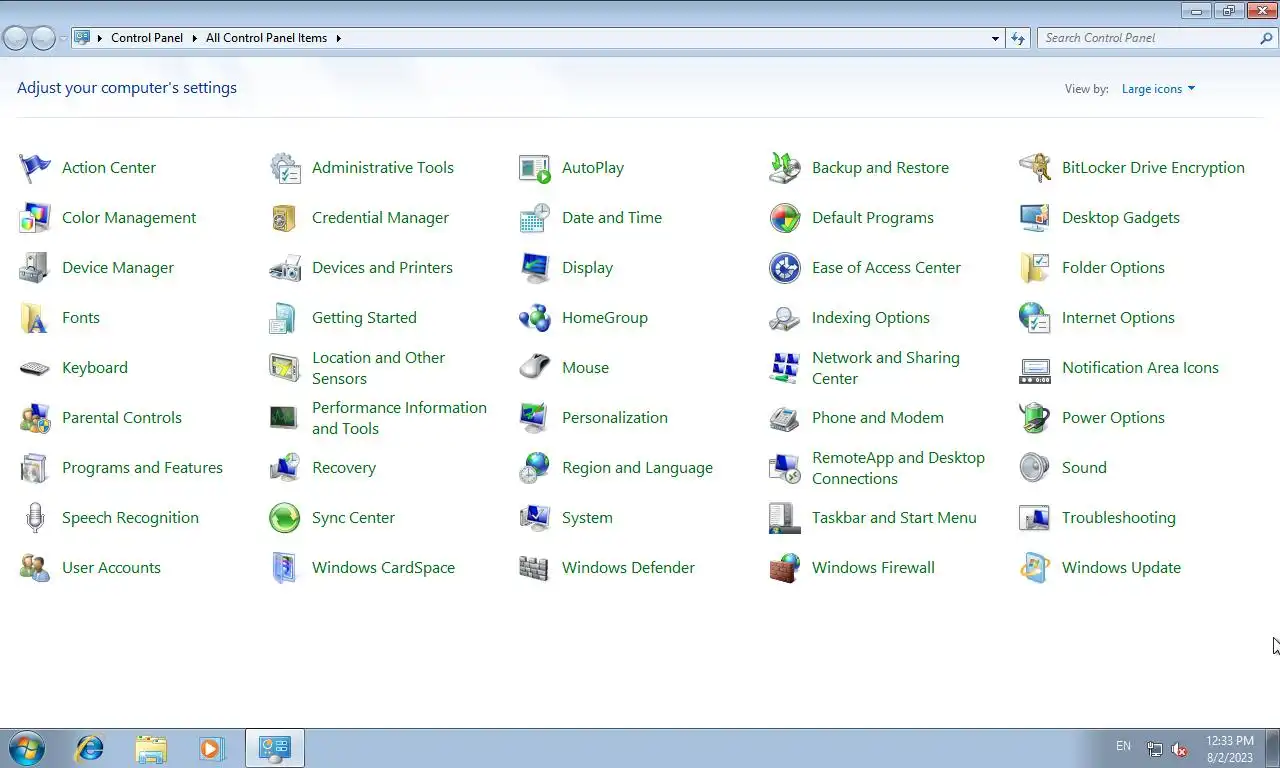Click the muted volume tray icon
This screenshot has width=1280, height=768.
[x=1179, y=749]
